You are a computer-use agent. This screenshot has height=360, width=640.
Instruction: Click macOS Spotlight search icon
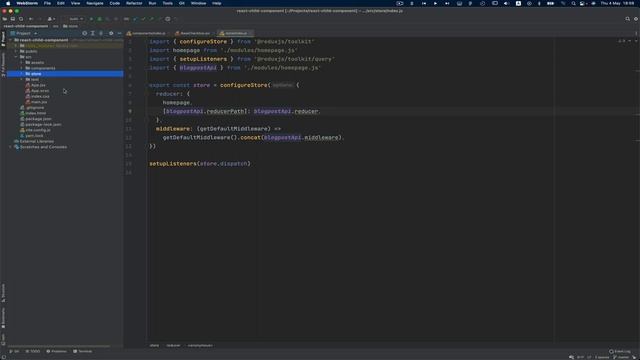click(x=573, y=3)
